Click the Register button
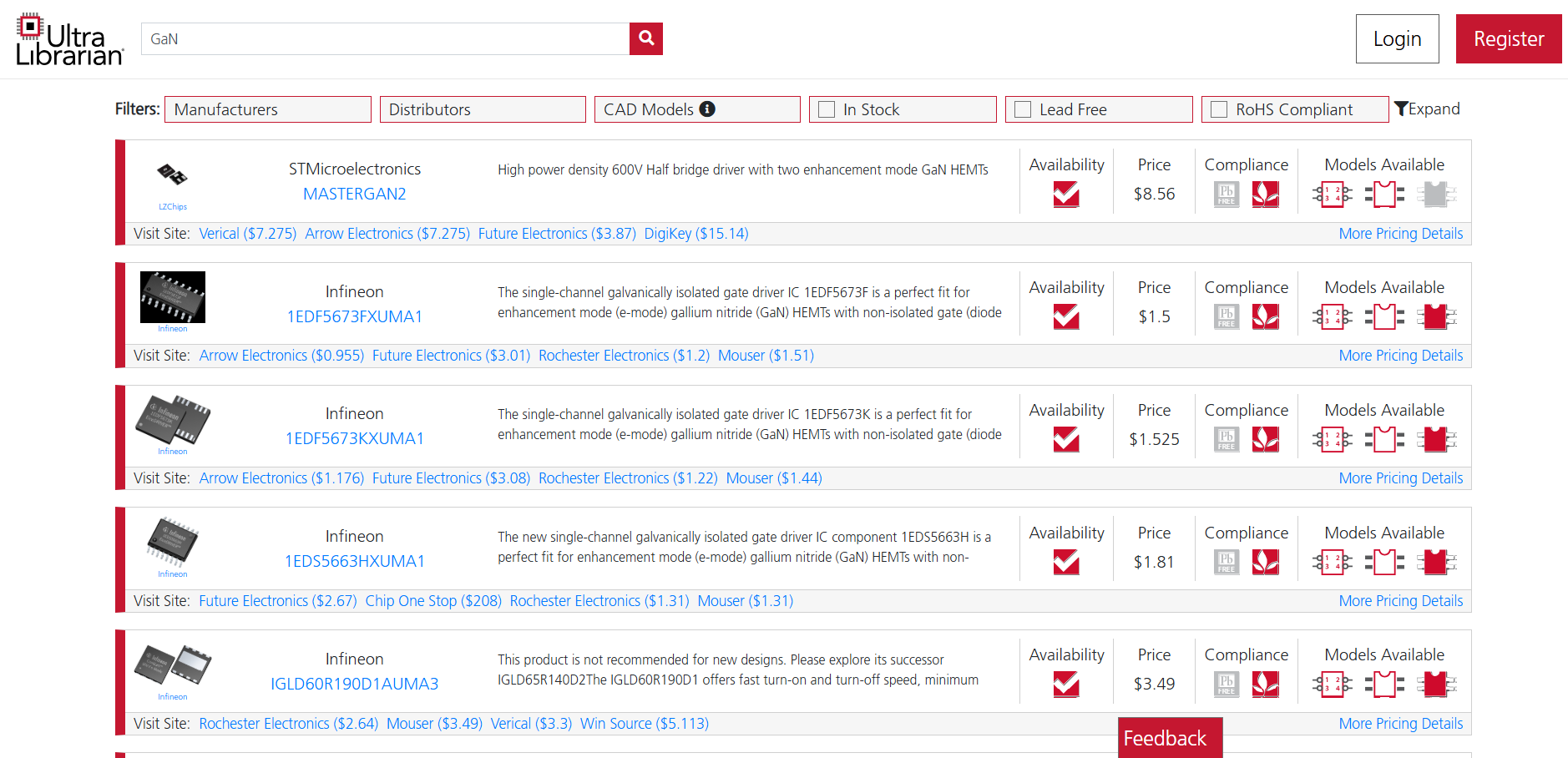1568x758 pixels. click(x=1508, y=39)
